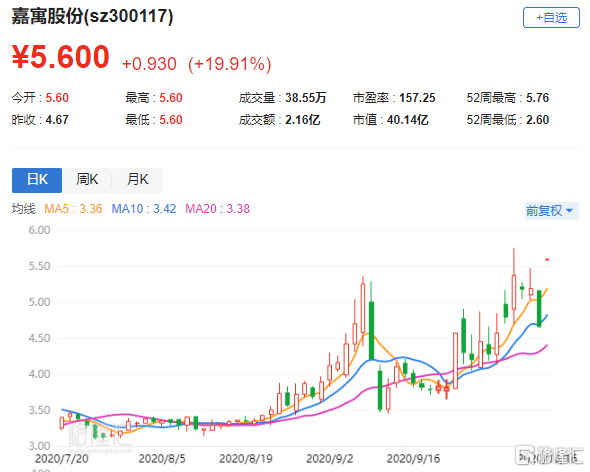Click the 市盈率 P/E value 157.25
Screen dimensions: 590x472
(417, 98)
